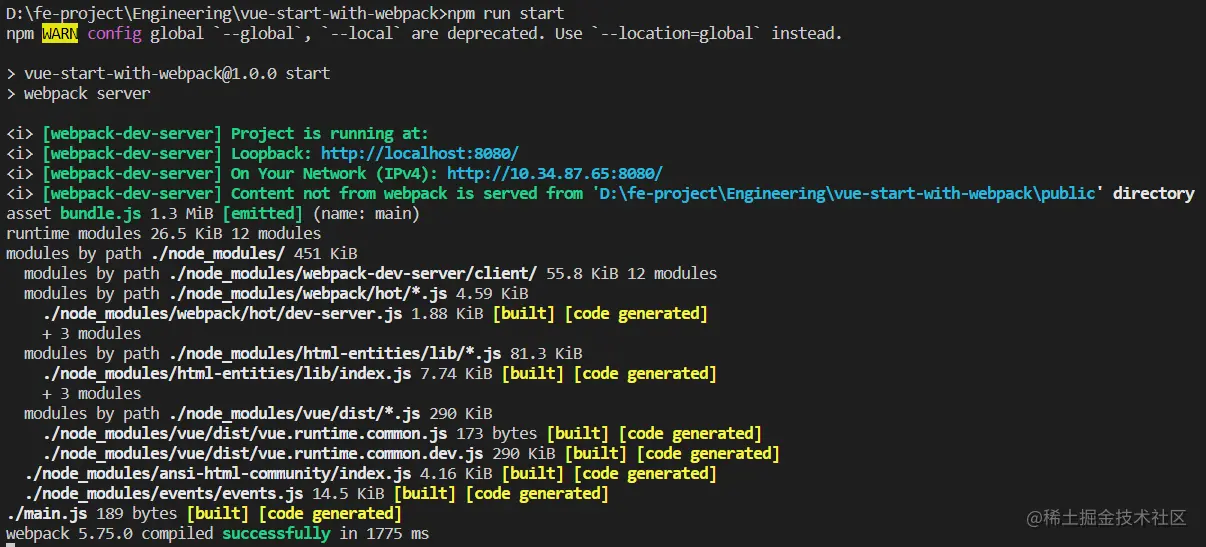Screen dimensions: 1206x547
Task: Click events/events.js file path
Action: [163, 493]
